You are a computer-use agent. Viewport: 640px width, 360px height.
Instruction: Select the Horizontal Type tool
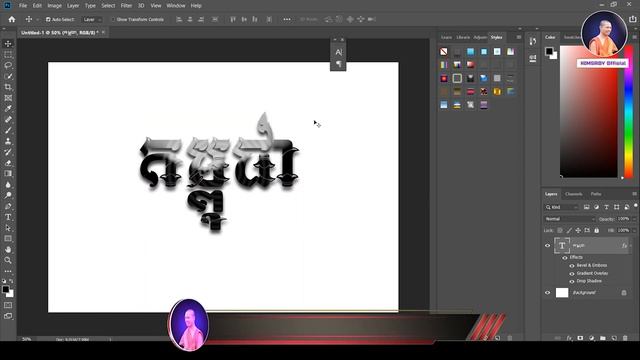coord(8,217)
